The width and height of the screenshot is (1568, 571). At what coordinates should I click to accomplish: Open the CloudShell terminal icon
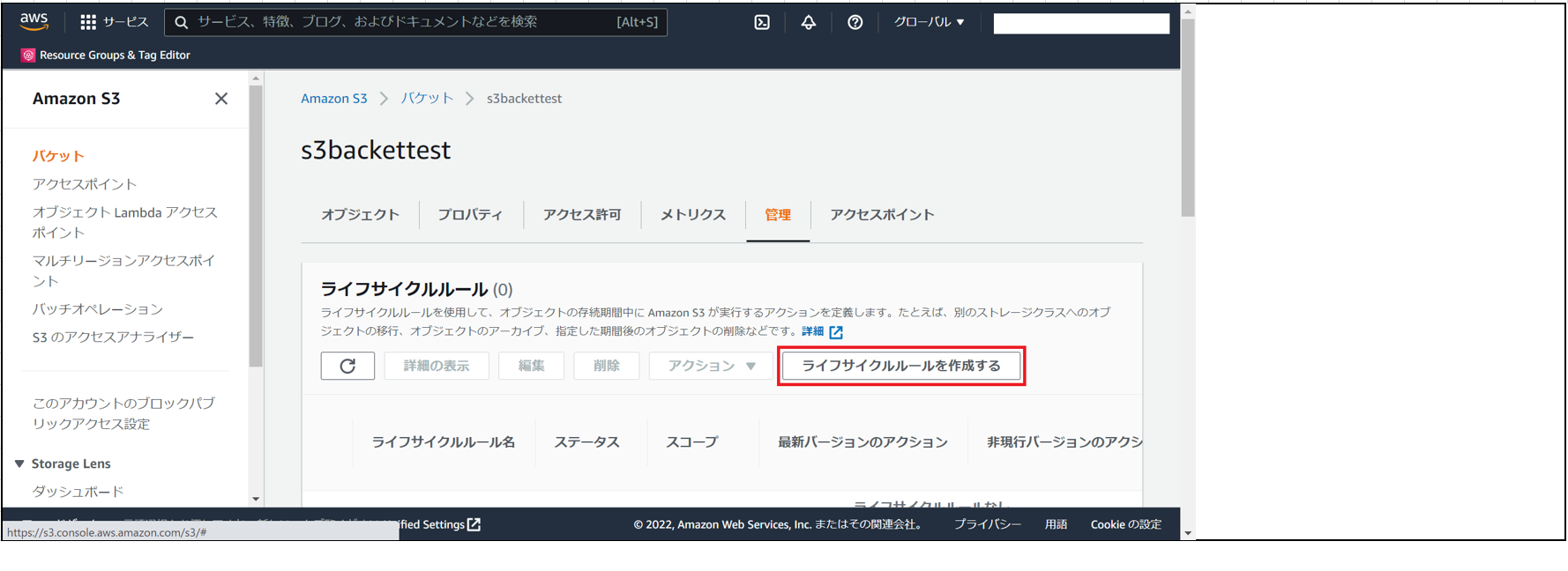click(x=762, y=22)
